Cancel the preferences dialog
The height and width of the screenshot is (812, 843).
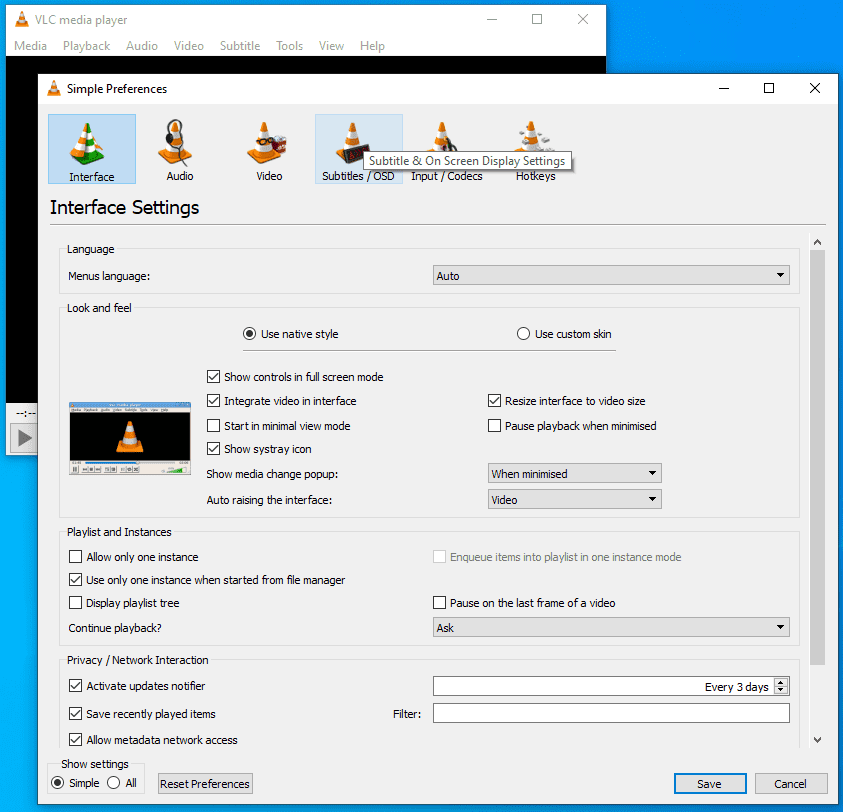point(790,783)
